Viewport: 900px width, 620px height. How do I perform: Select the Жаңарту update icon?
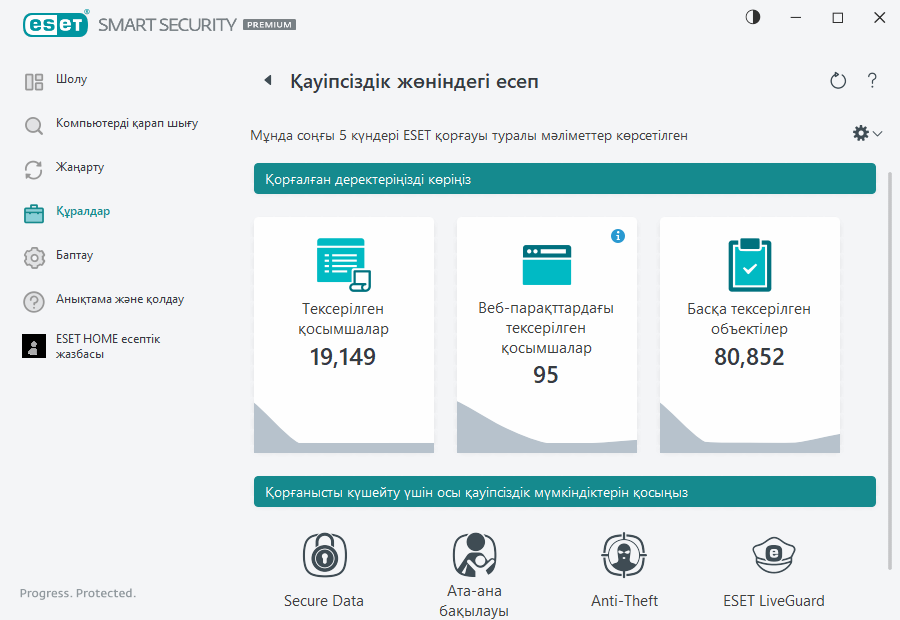coord(33,168)
